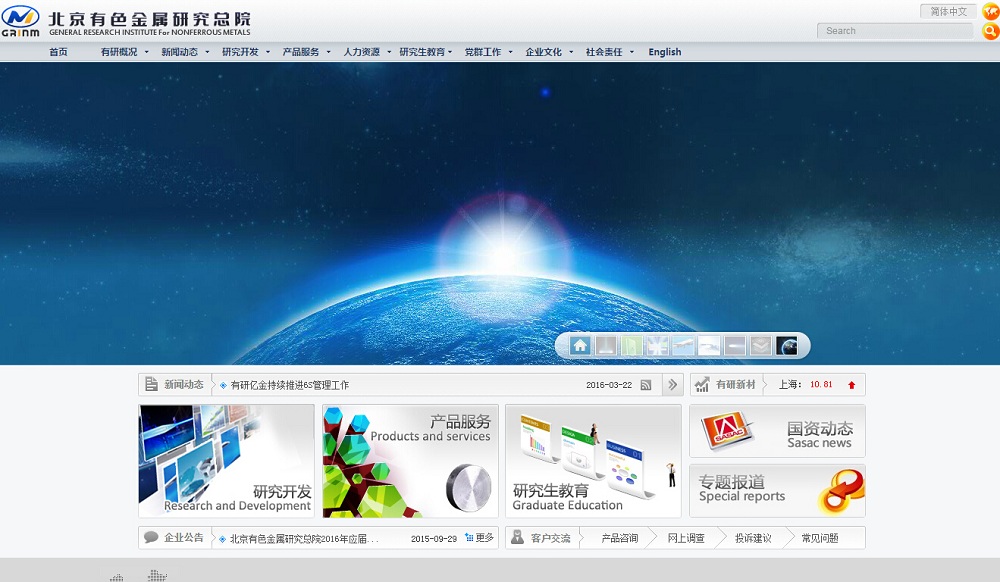Screen dimensions: 1000x582
Task: Open the 网上调查 tab
Action: pos(686,538)
